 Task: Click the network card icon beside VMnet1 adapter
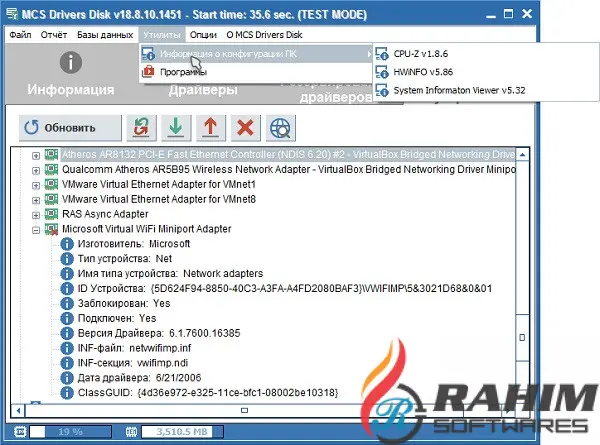tap(51, 184)
